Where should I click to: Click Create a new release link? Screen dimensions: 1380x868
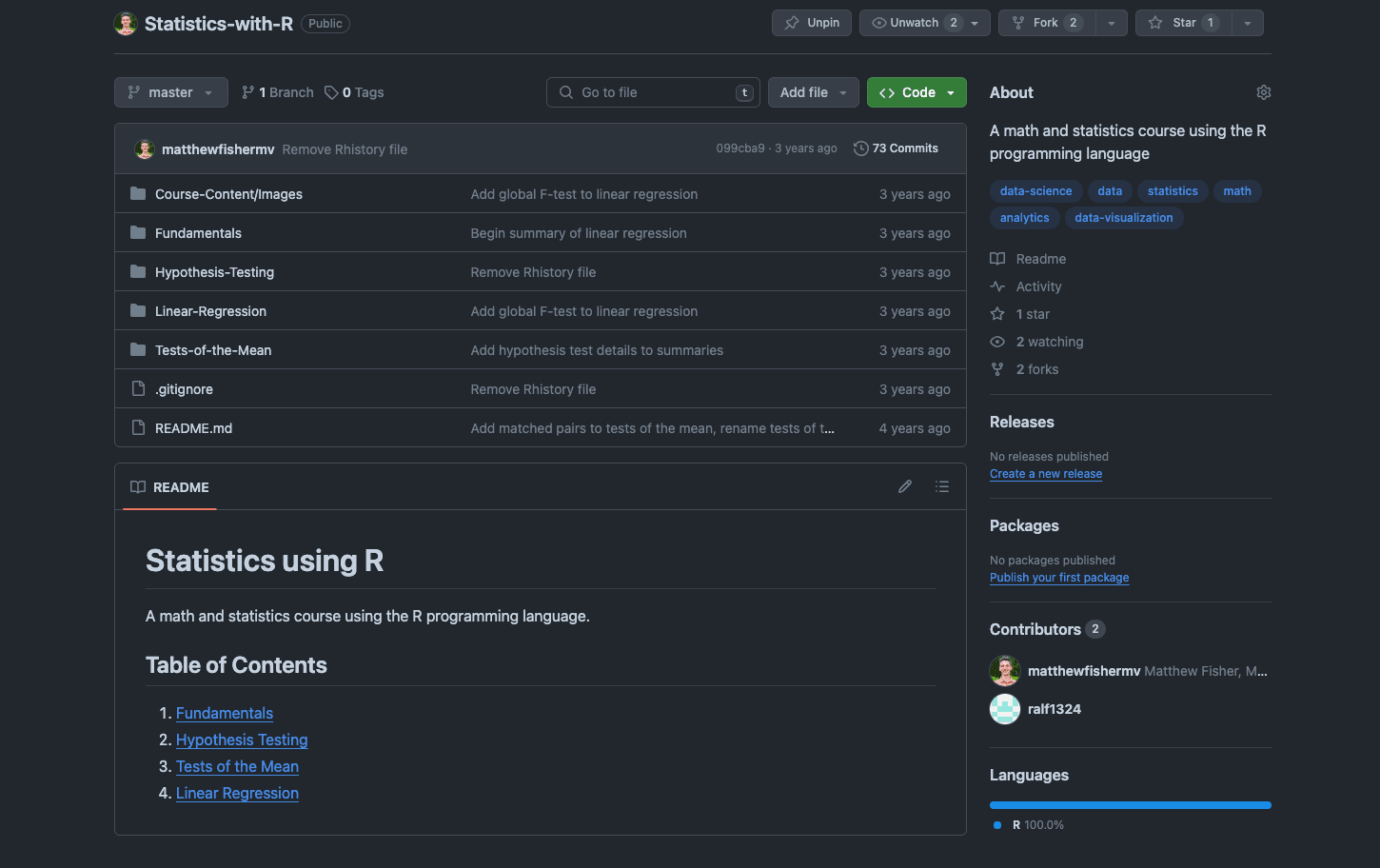[x=1046, y=474]
